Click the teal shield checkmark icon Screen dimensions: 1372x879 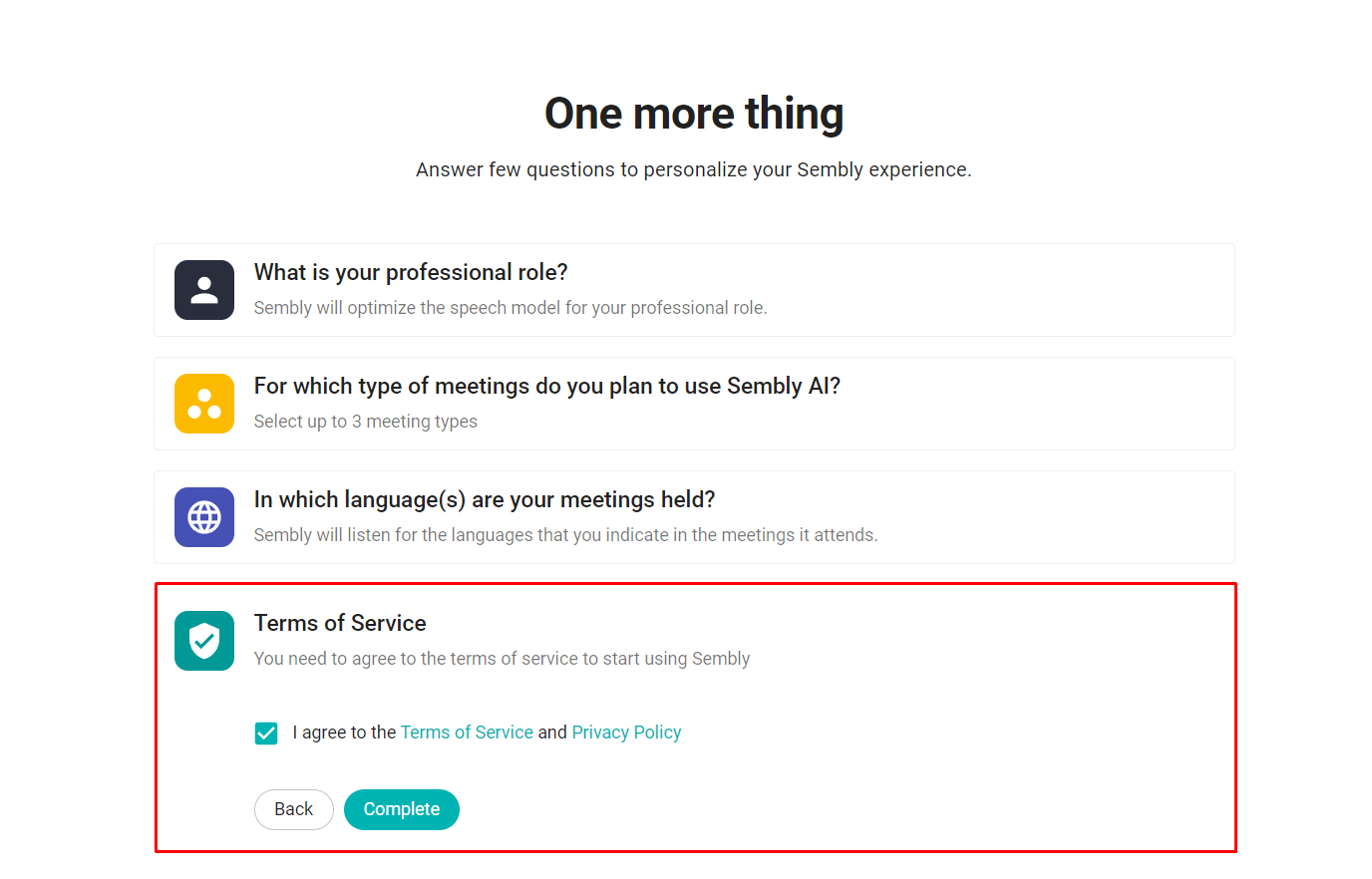click(204, 641)
